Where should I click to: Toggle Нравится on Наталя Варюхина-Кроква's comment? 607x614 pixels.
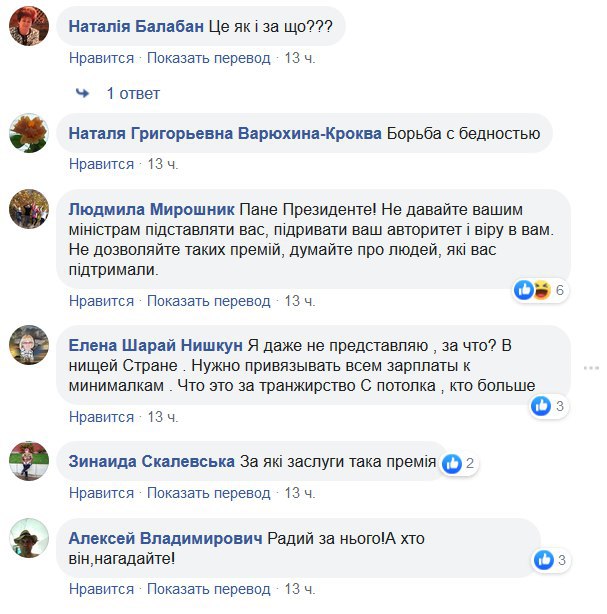click(x=101, y=163)
